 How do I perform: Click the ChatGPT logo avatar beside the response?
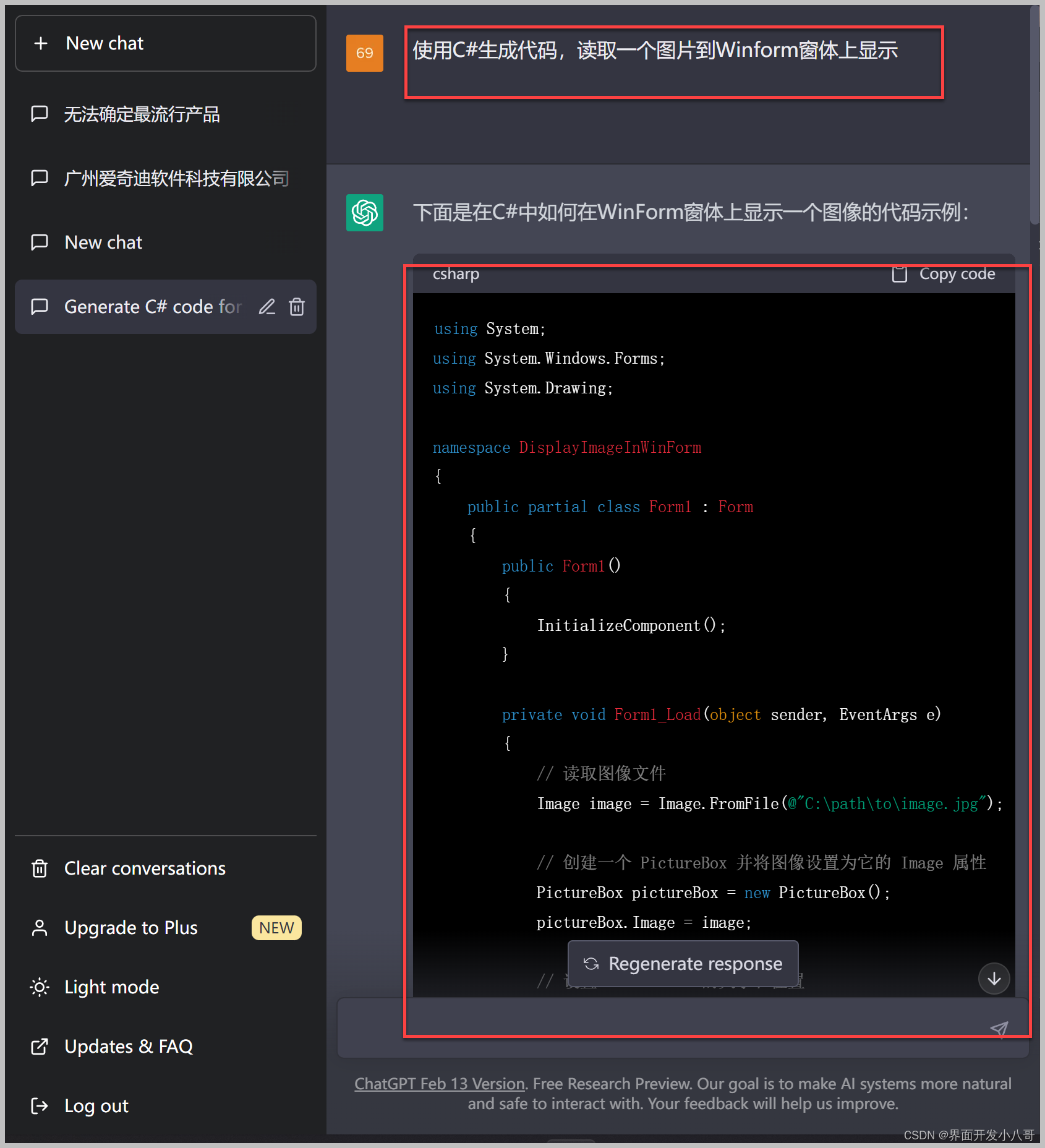coord(365,213)
